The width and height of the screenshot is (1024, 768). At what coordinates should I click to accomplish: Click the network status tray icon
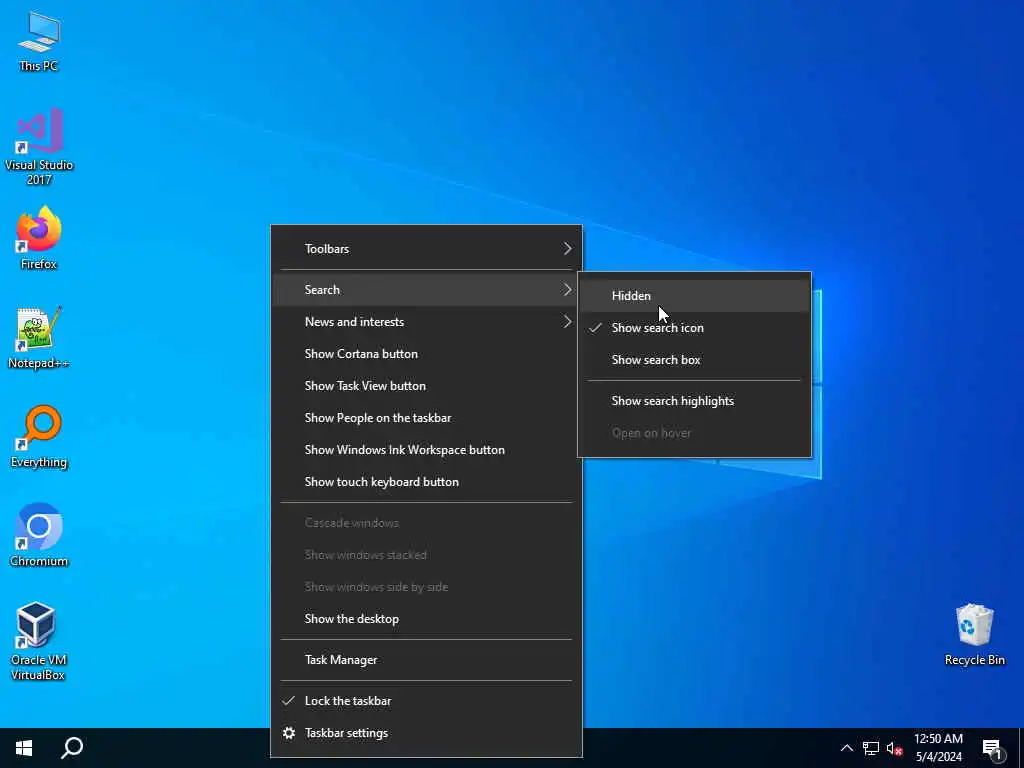pyautogui.click(x=871, y=748)
